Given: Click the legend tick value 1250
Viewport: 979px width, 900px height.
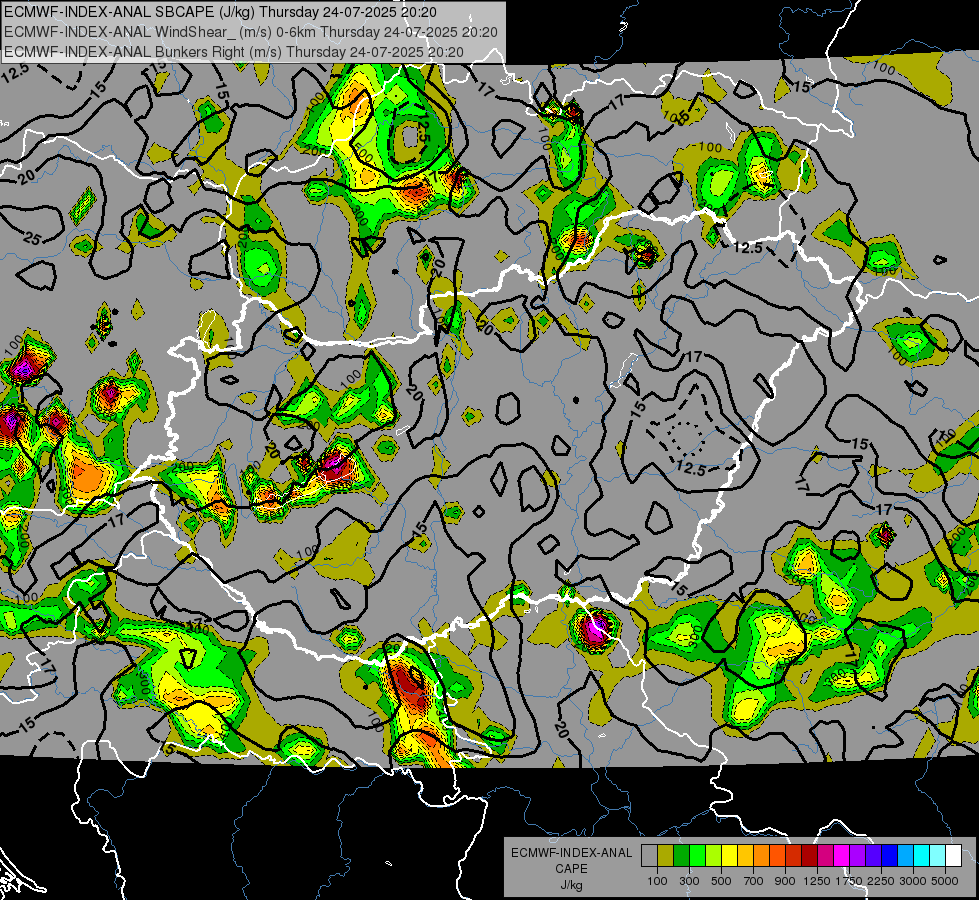Looking at the screenshot, I should tap(817, 881).
